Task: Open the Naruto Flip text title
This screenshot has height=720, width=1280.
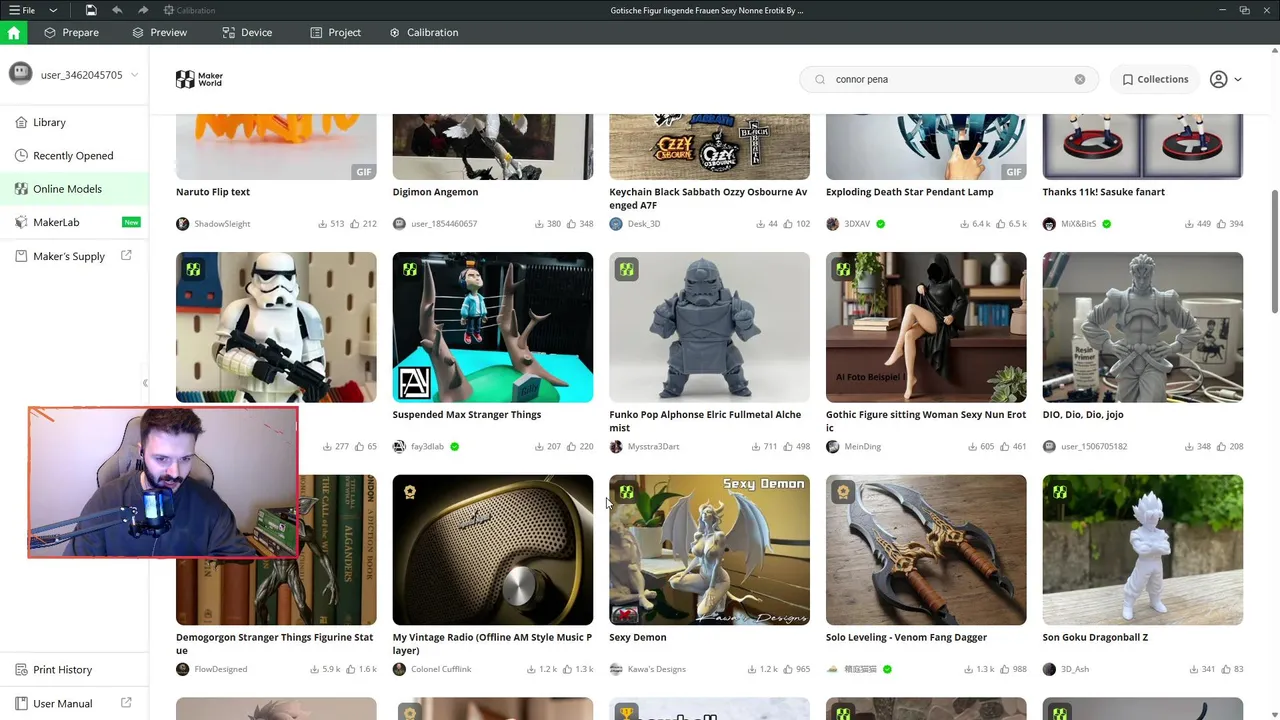Action: tap(213, 192)
